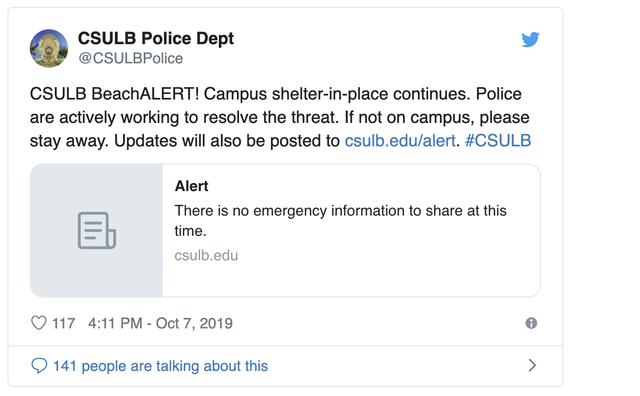The height and width of the screenshot is (396, 640).
Task: Open the Alert card title
Action: [x=191, y=186]
